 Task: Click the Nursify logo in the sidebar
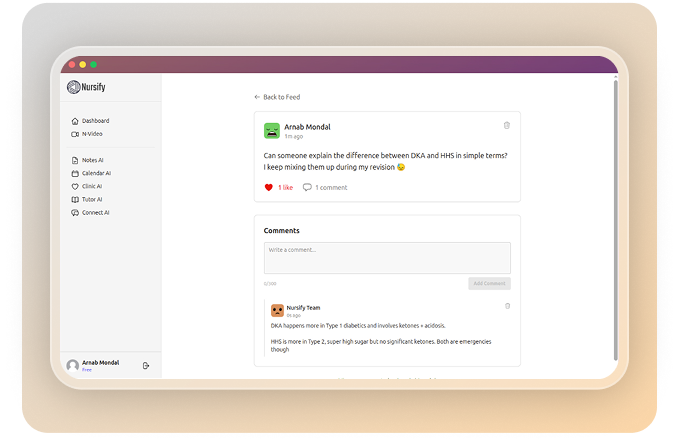pyautogui.click(x=86, y=87)
